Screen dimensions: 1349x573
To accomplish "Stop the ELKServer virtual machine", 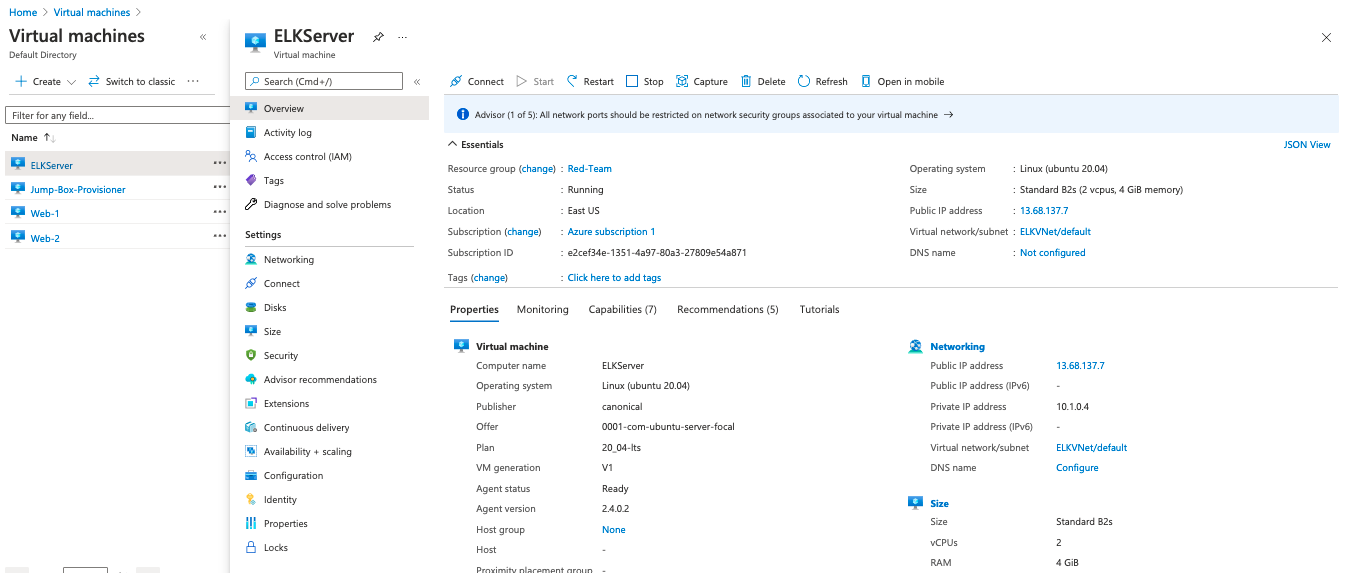I will [x=644, y=81].
